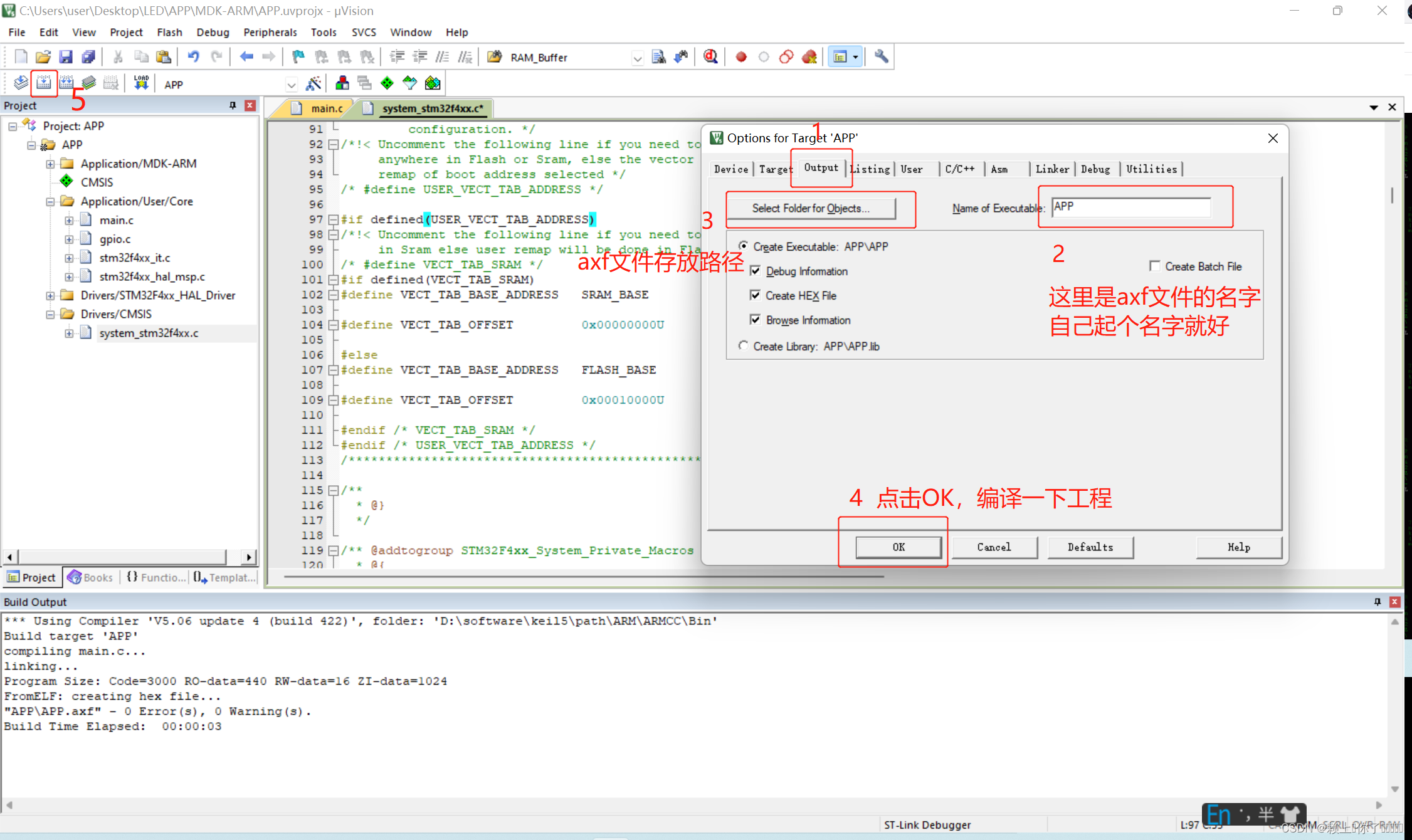The height and width of the screenshot is (840, 1412).
Task: Open Manage Run-Time Environment green diamond icon
Action: pyautogui.click(x=387, y=83)
